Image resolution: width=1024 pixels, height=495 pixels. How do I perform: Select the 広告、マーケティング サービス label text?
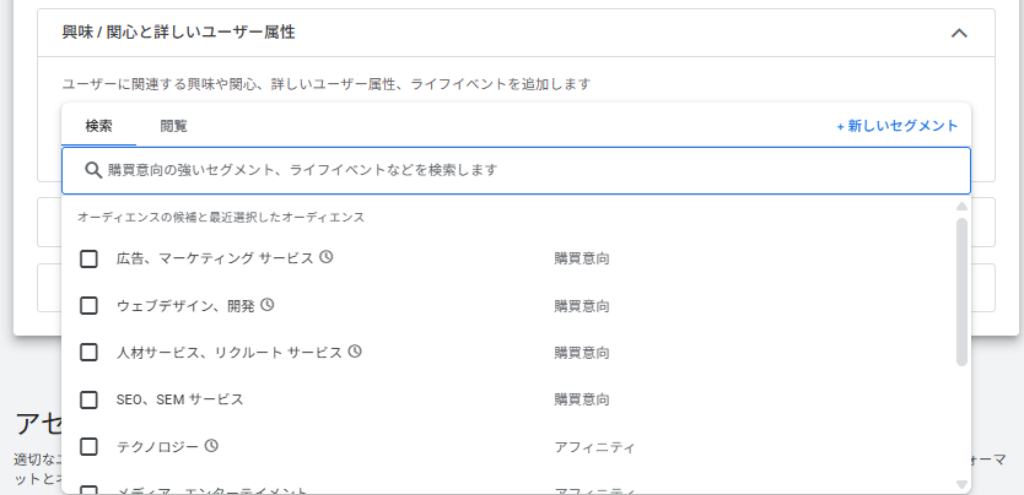pos(215,259)
